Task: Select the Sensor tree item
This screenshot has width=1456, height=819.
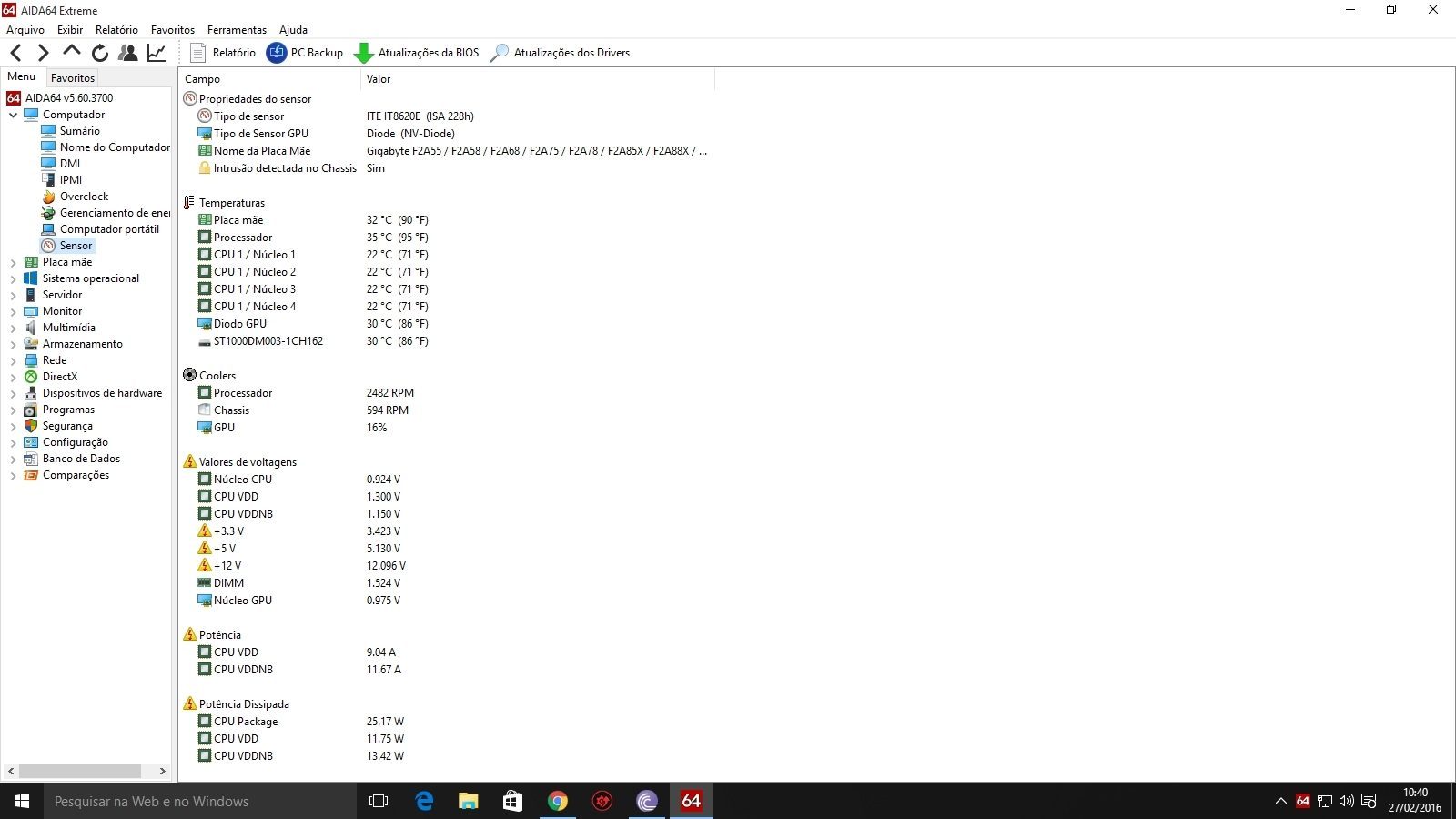Action: coord(67,246)
